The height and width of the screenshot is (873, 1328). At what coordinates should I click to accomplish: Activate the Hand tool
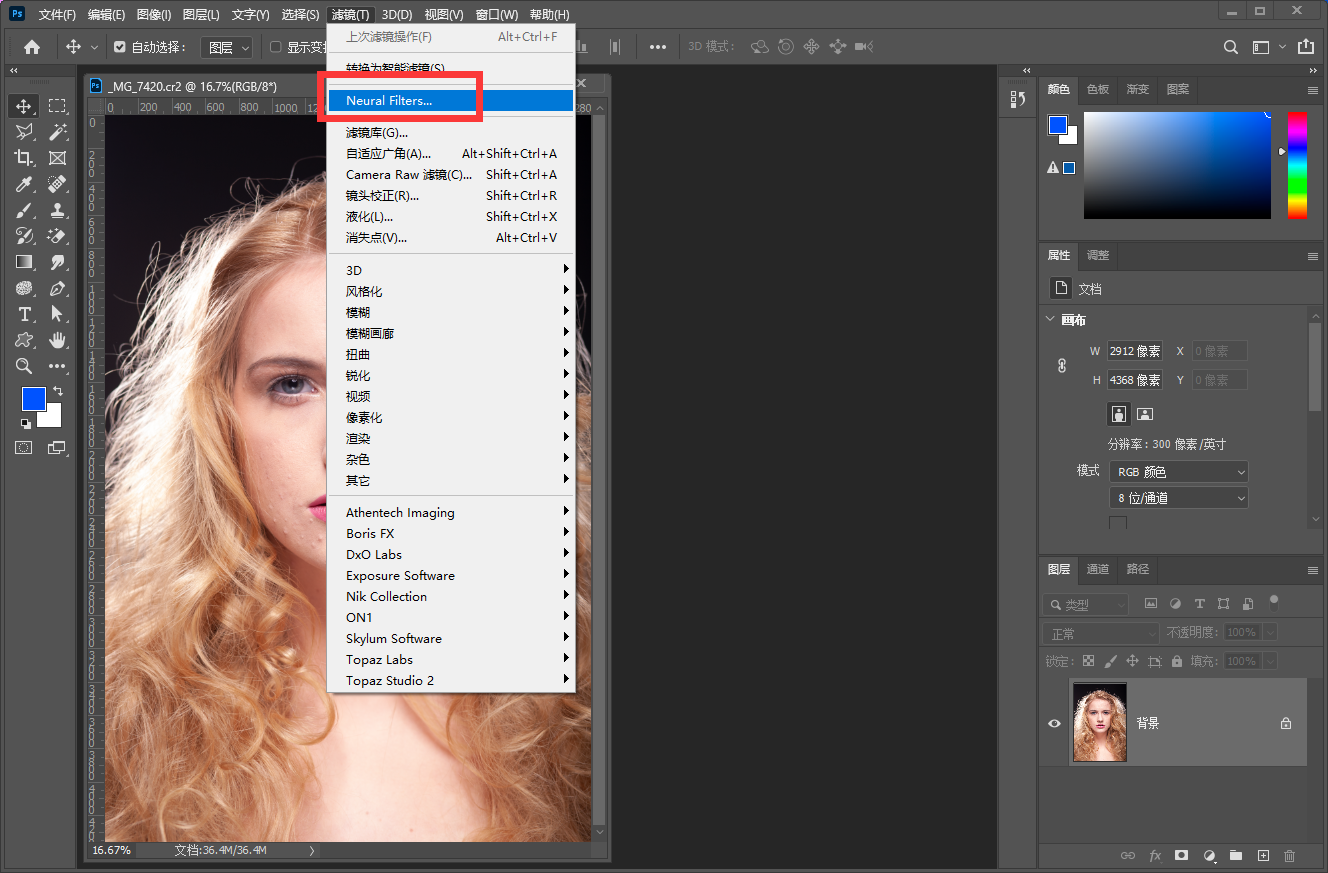(x=57, y=340)
